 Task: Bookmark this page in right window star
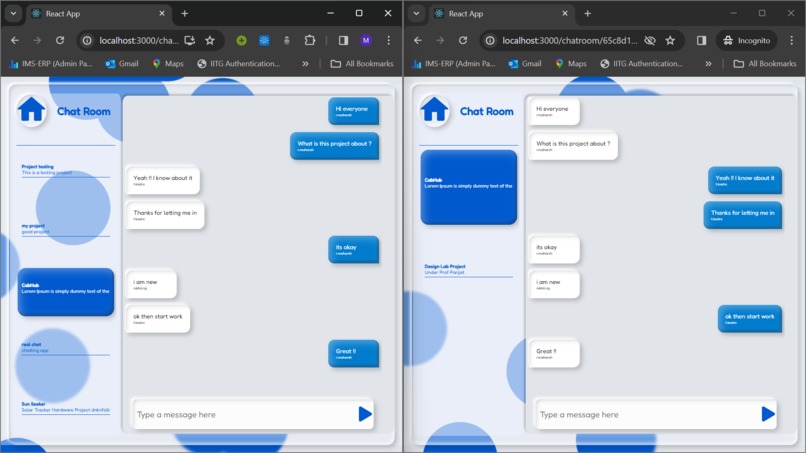670,40
